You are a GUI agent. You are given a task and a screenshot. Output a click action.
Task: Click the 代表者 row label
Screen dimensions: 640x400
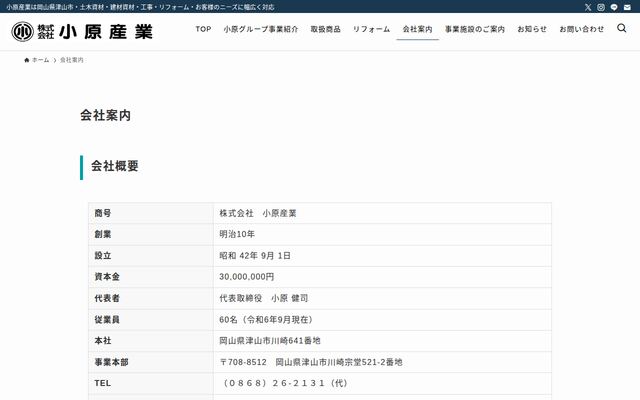107,298
